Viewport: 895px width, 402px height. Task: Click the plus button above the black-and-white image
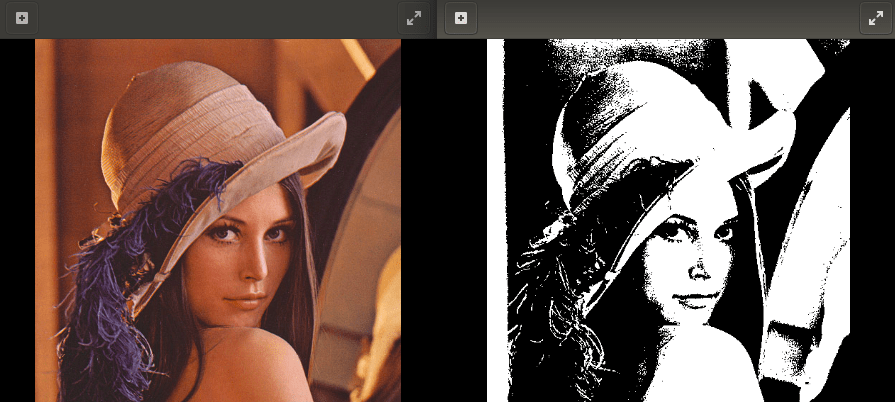click(x=461, y=18)
